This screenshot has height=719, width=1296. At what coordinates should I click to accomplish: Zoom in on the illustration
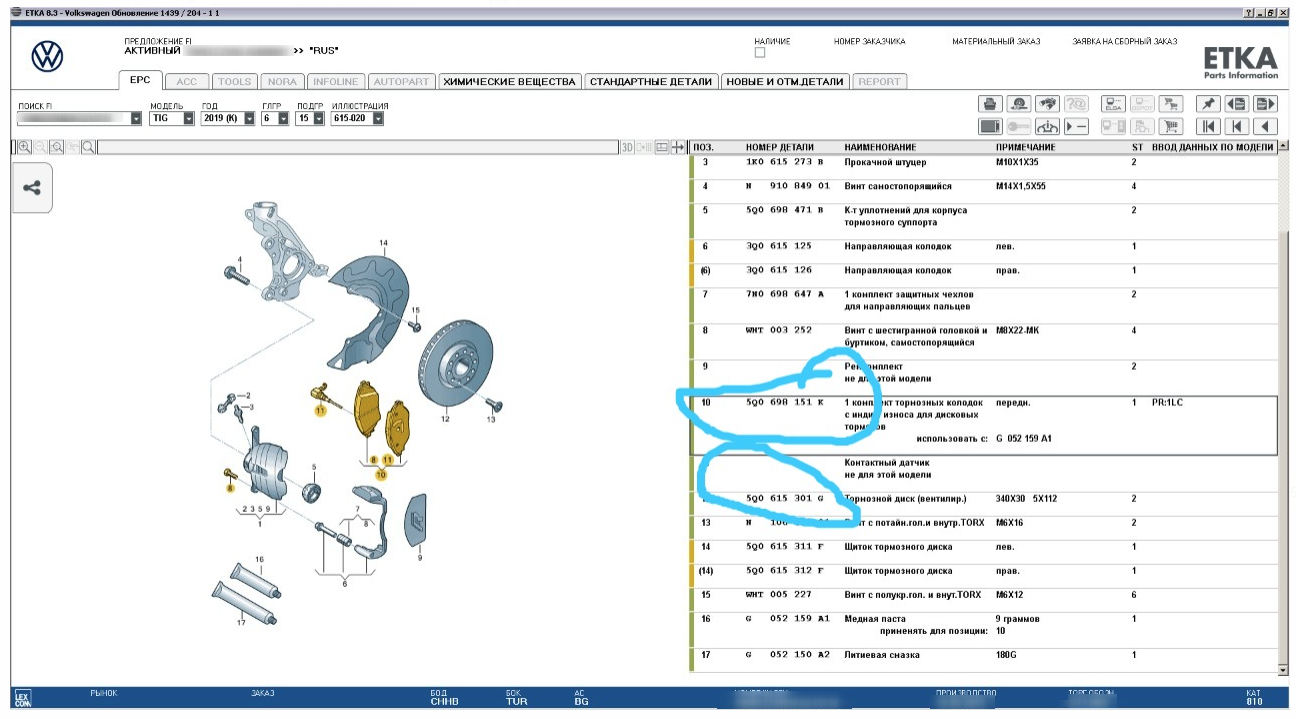(24, 147)
